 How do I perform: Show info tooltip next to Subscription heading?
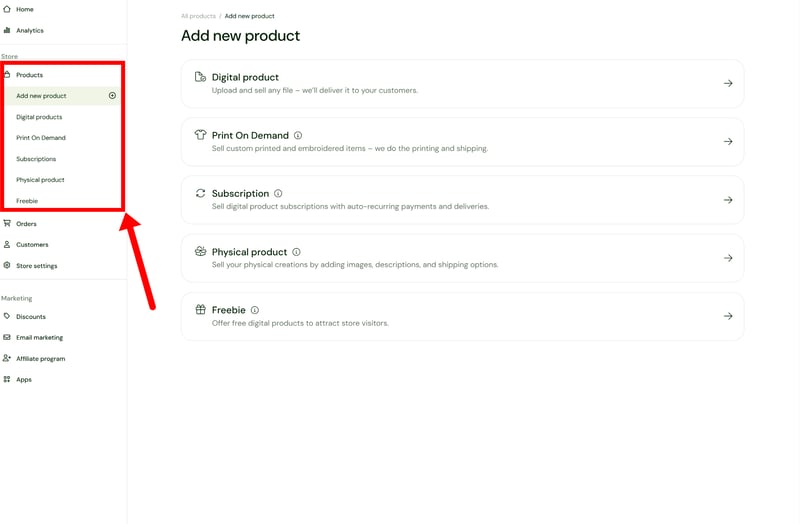click(278, 193)
